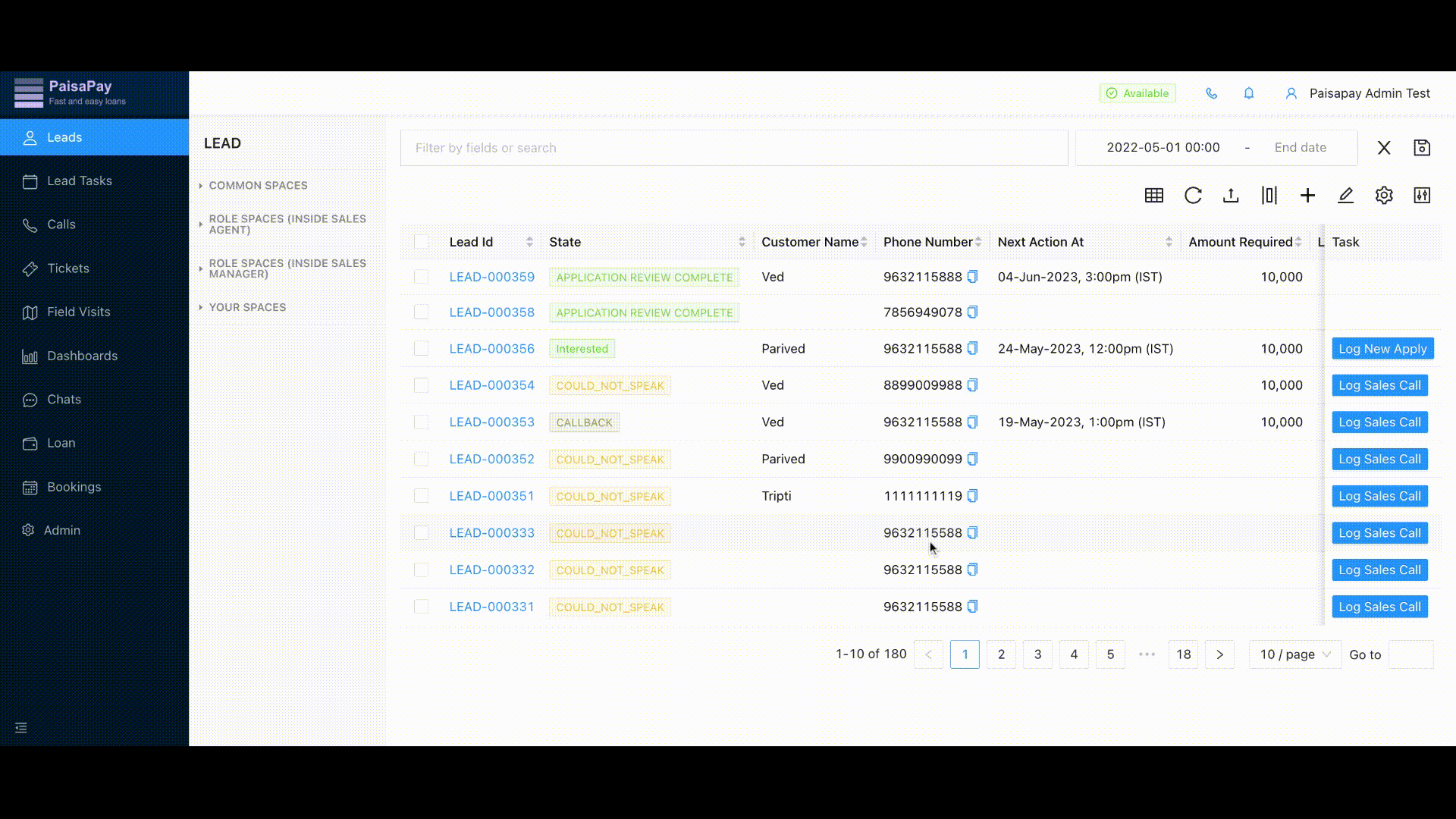
Task: Toggle the select-all header checkbox
Action: 421,242
